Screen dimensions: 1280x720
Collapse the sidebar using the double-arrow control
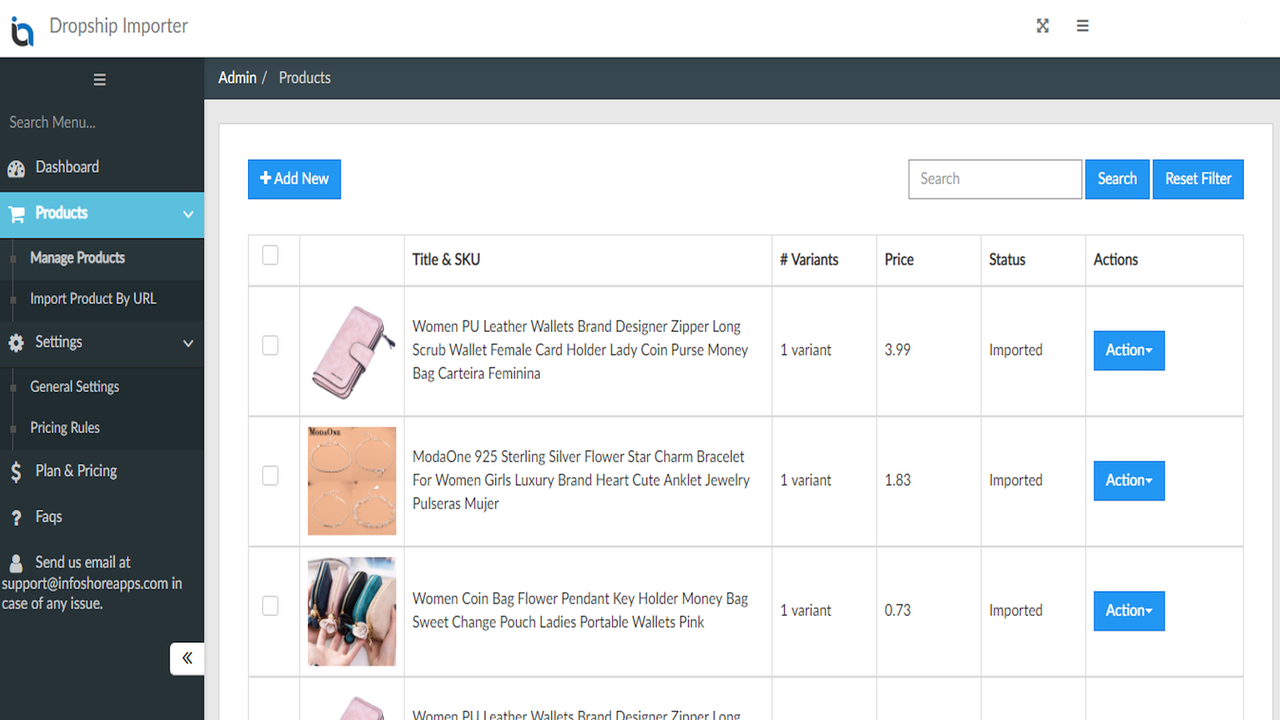click(x=187, y=658)
